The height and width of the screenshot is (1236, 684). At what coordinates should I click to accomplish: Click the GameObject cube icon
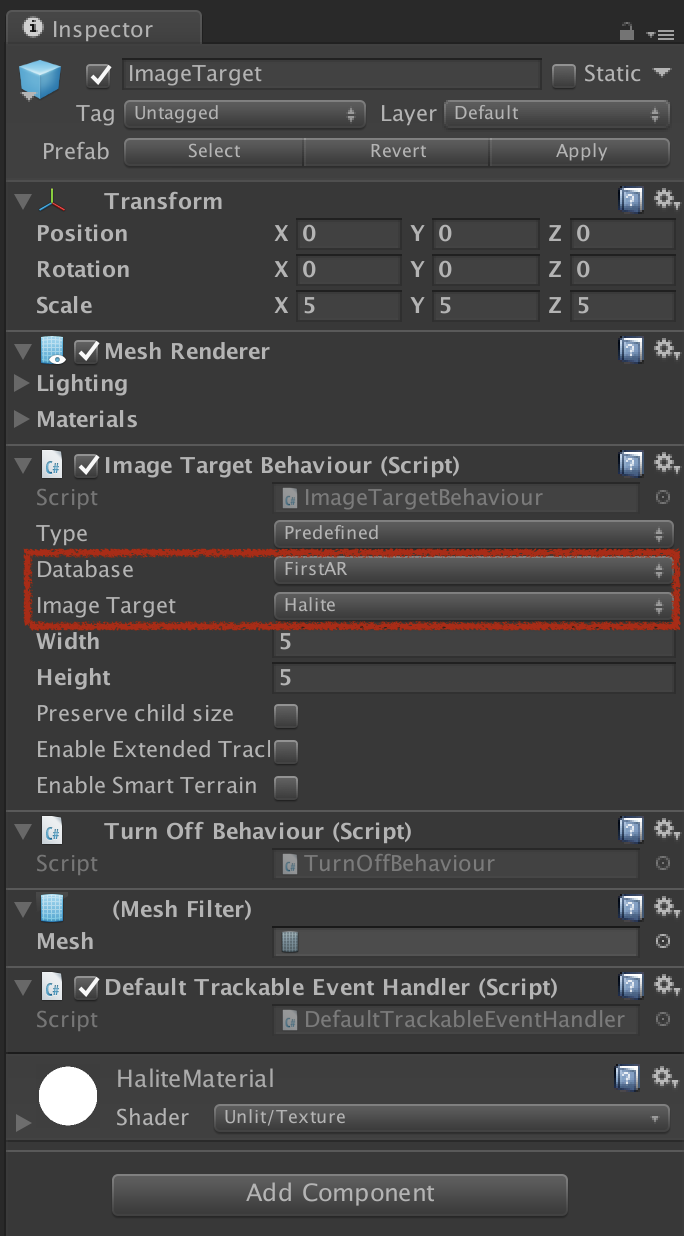pos(41,81)
